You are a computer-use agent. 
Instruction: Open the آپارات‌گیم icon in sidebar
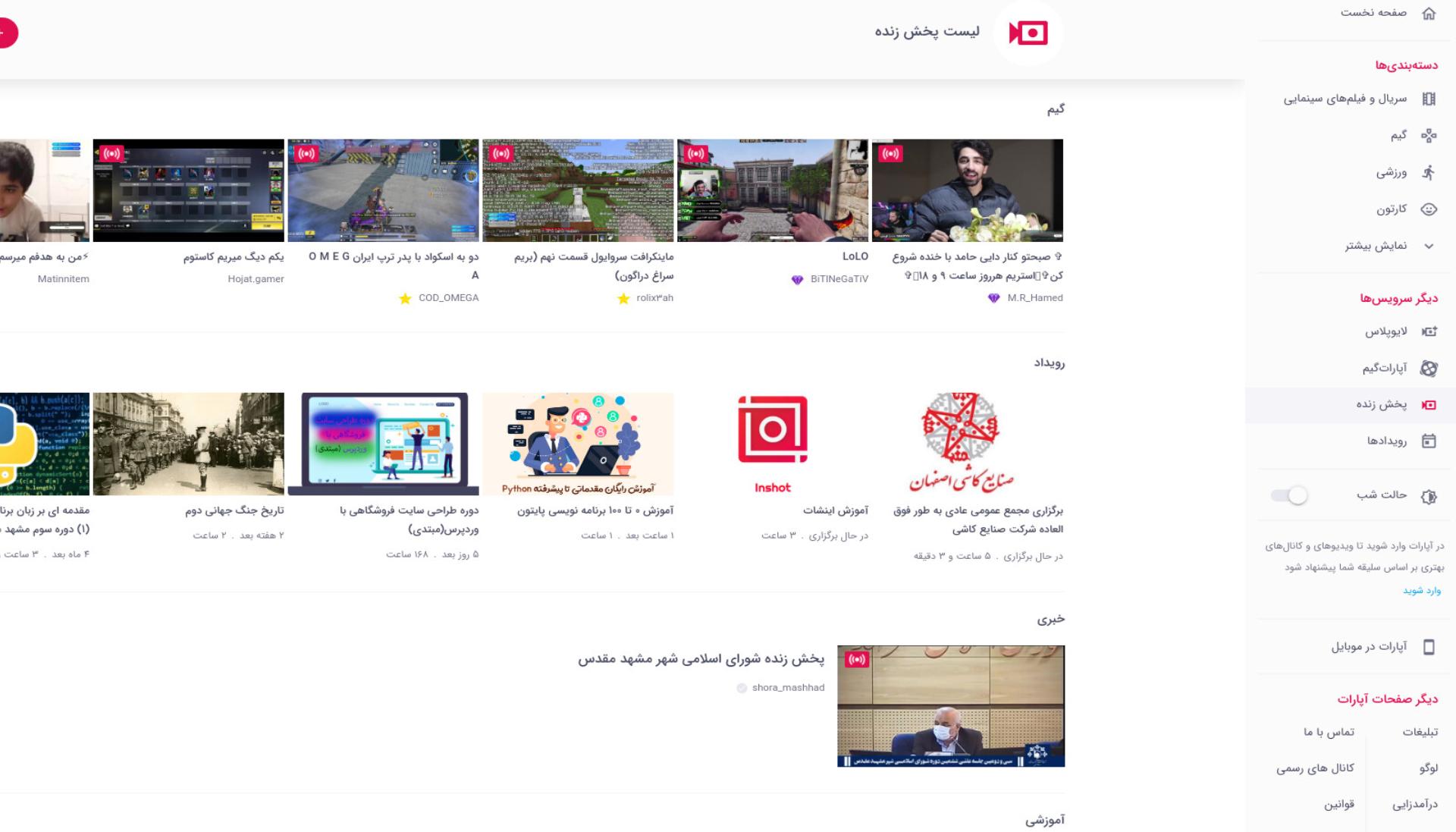click(x=1429, y=369)
